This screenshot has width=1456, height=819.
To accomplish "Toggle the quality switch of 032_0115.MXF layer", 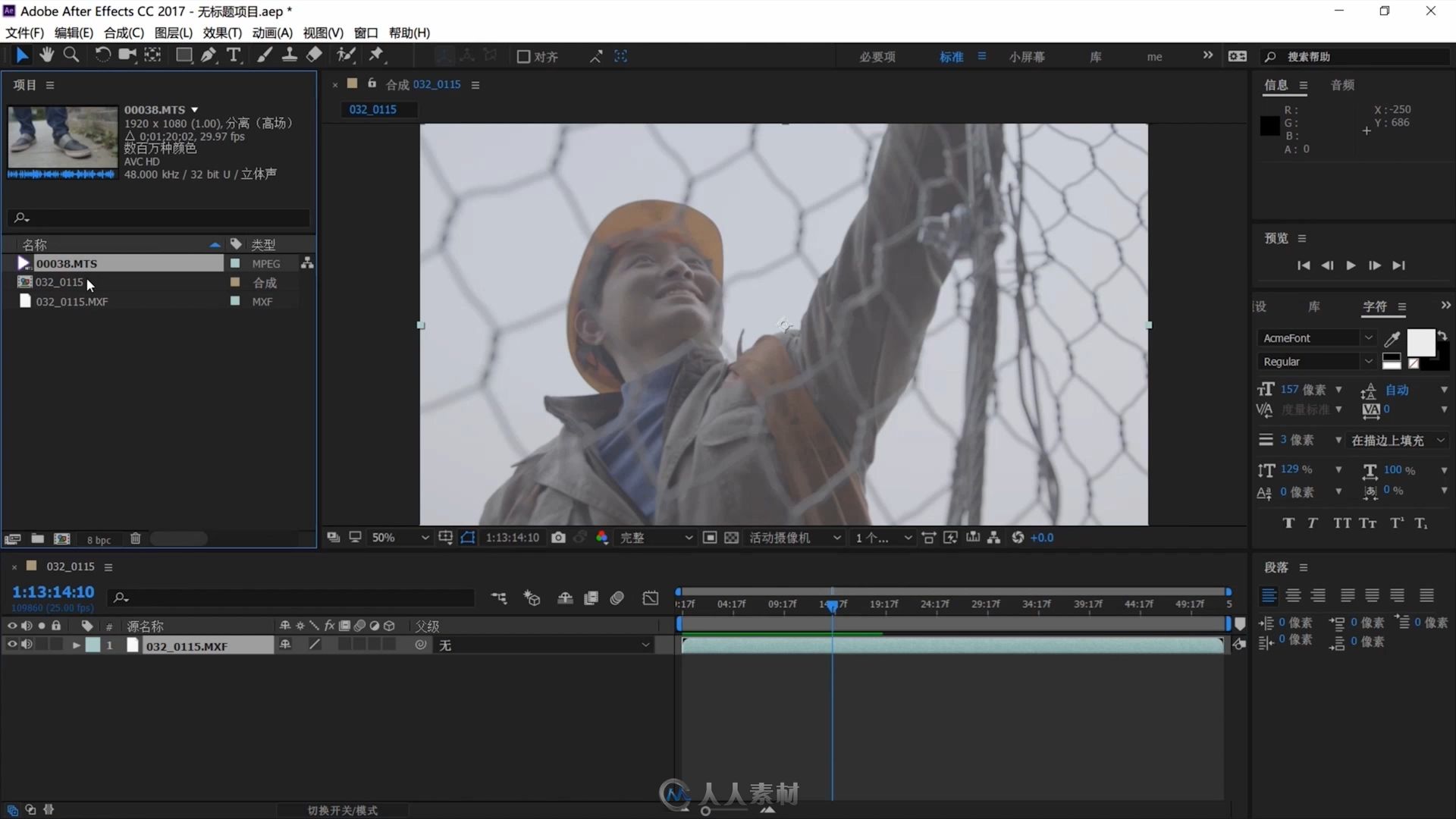I will [314, 645].
